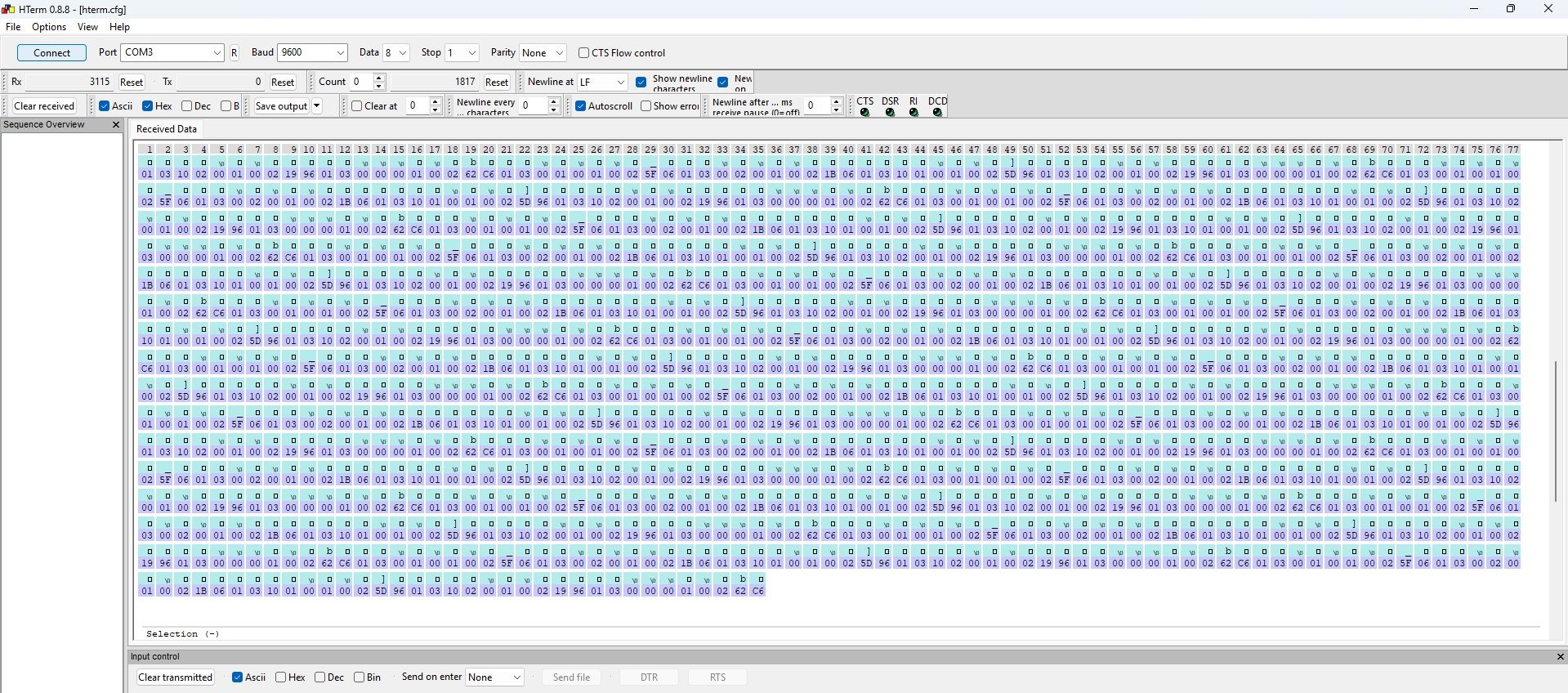This screenshot has height=693, width=1568.
Task: Open the File menu
Action: click(x=13, y=27)
